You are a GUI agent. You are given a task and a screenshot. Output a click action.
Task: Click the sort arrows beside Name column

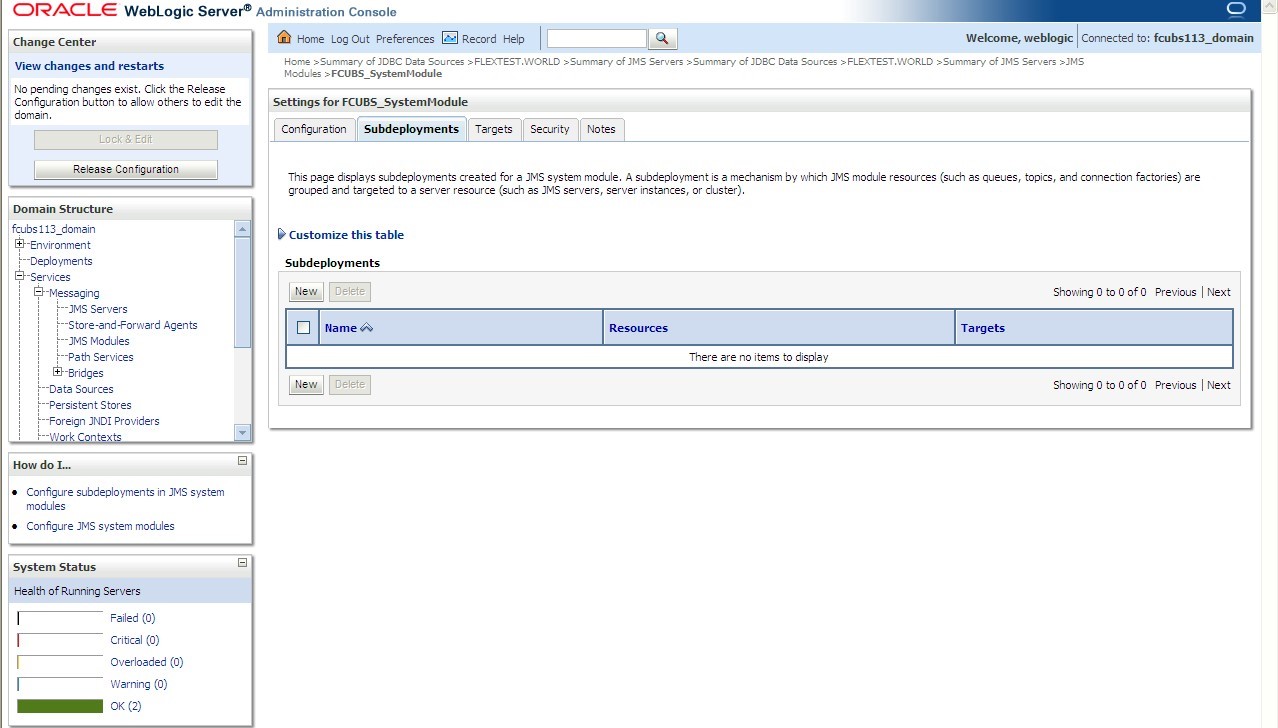[x=366, y=328]
